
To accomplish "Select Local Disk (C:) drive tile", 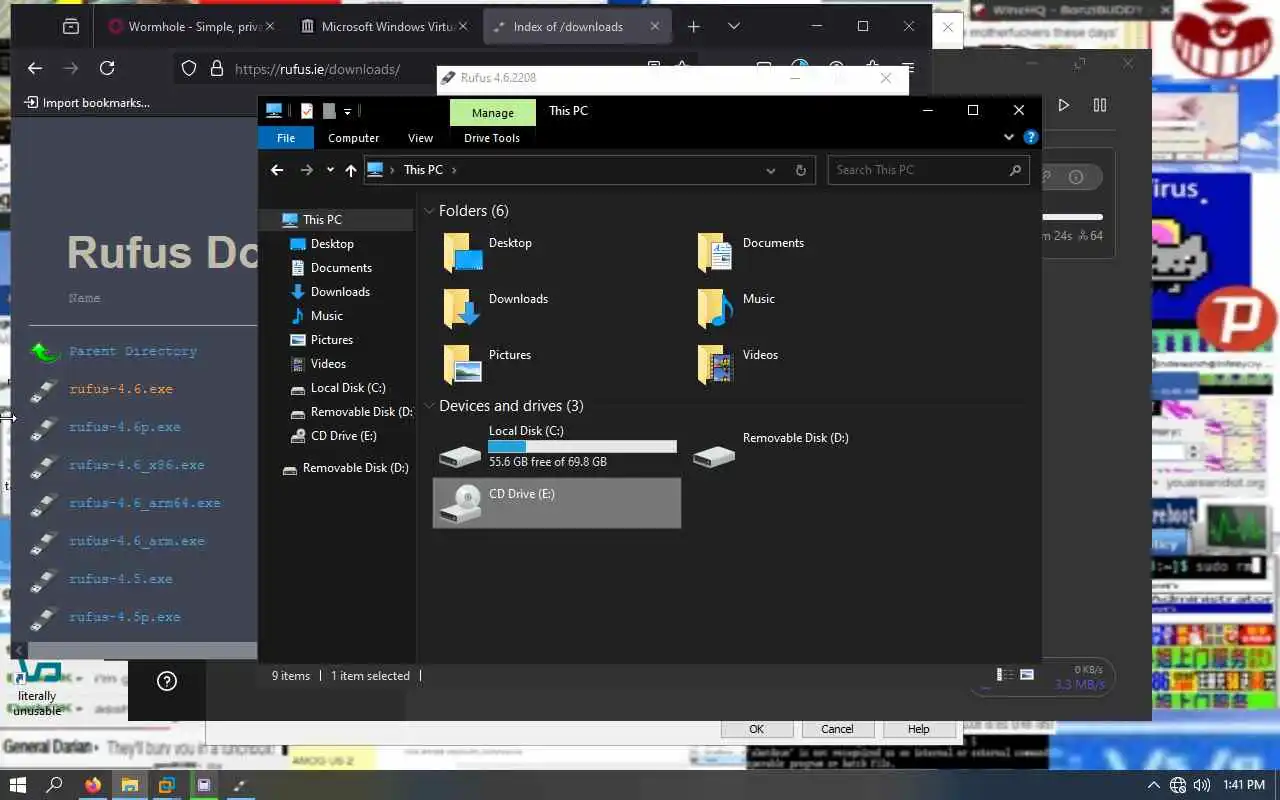I will [x=557, y=447].
